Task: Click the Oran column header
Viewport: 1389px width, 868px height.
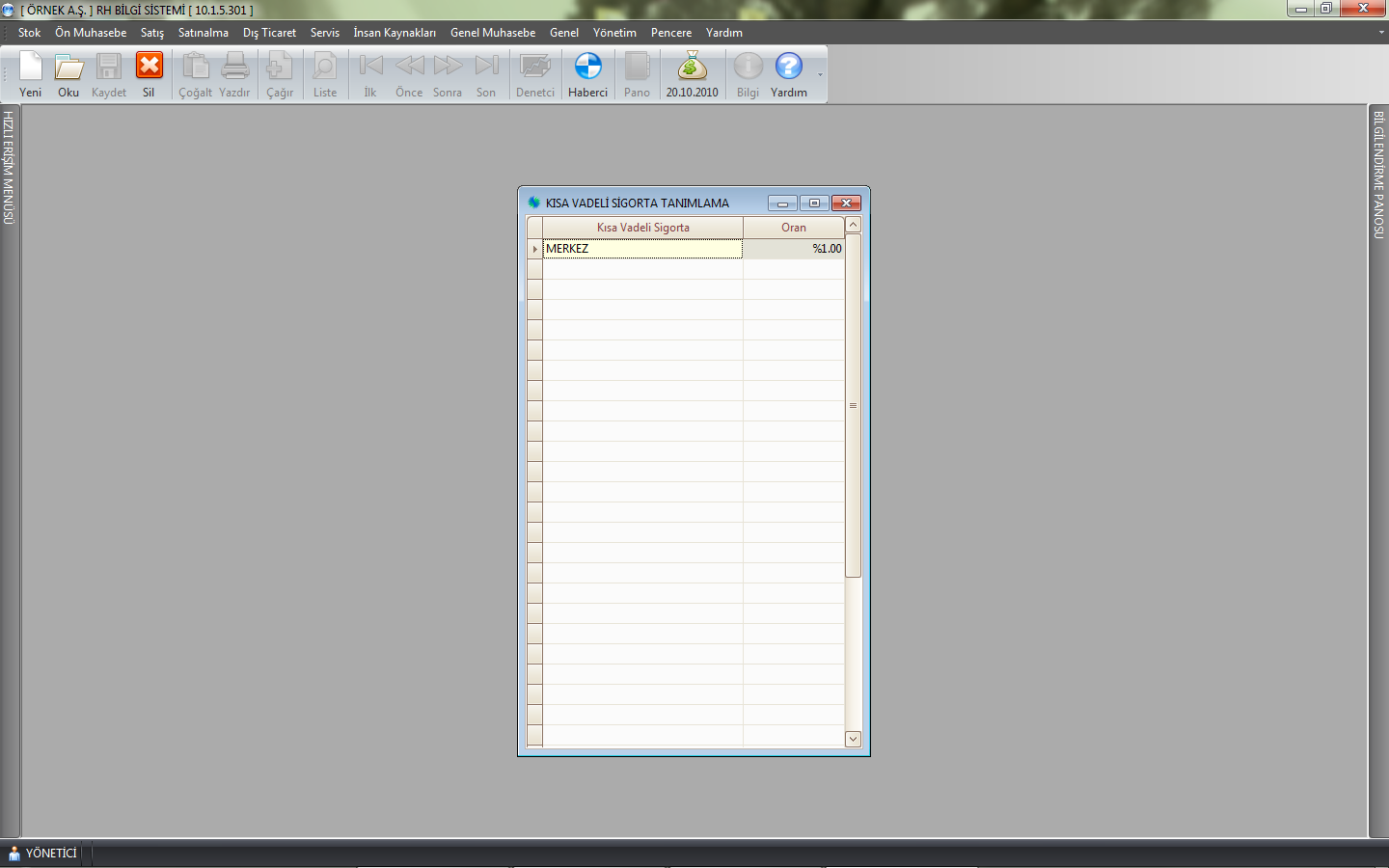Action: (793, 228)
